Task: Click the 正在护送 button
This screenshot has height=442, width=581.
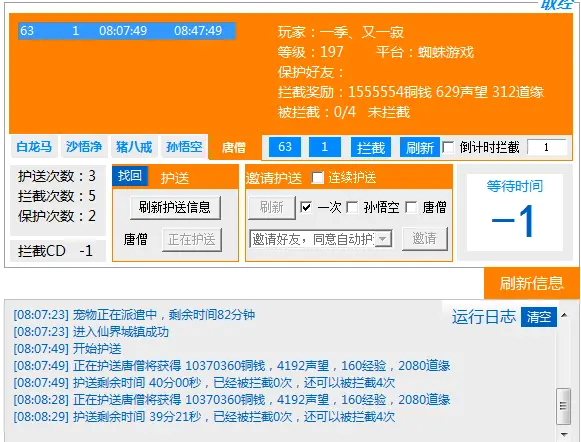Action: point(192,239)
